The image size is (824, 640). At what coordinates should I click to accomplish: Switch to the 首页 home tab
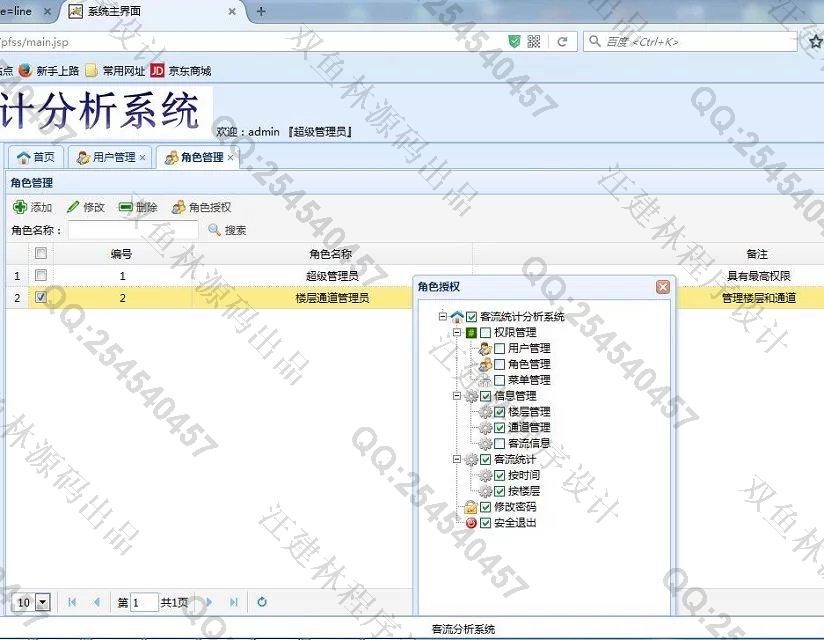click(x=36, y=158)
